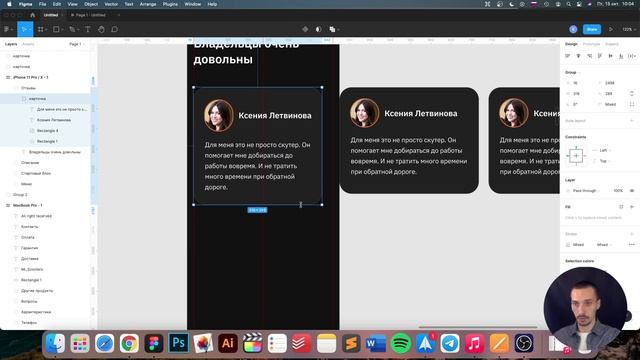The height and width of the screenshot is (360, 640).
Task: Open Fill styles icon
Action: [621, 207]
